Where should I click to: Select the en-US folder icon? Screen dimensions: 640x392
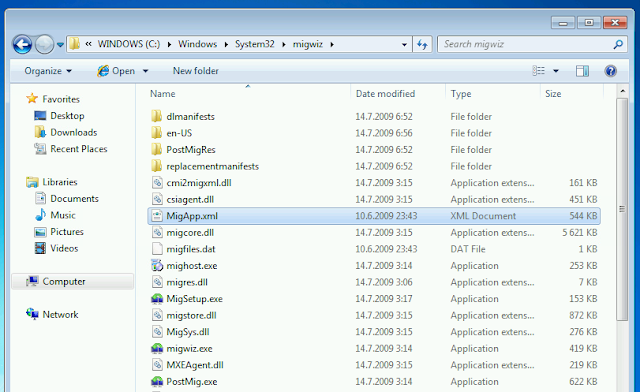pos(157,133)
